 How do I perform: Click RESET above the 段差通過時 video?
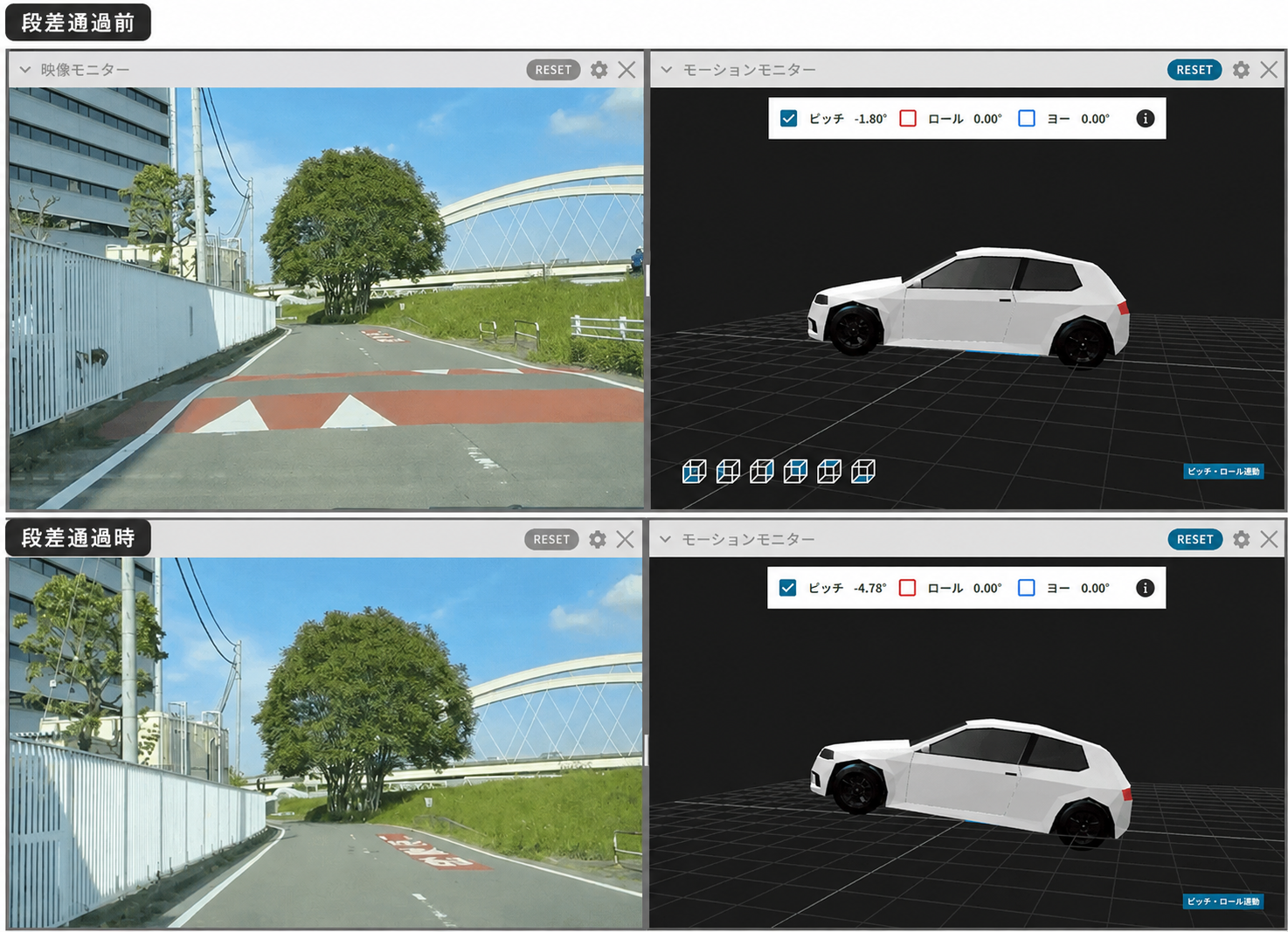click(x=551, y=540)
